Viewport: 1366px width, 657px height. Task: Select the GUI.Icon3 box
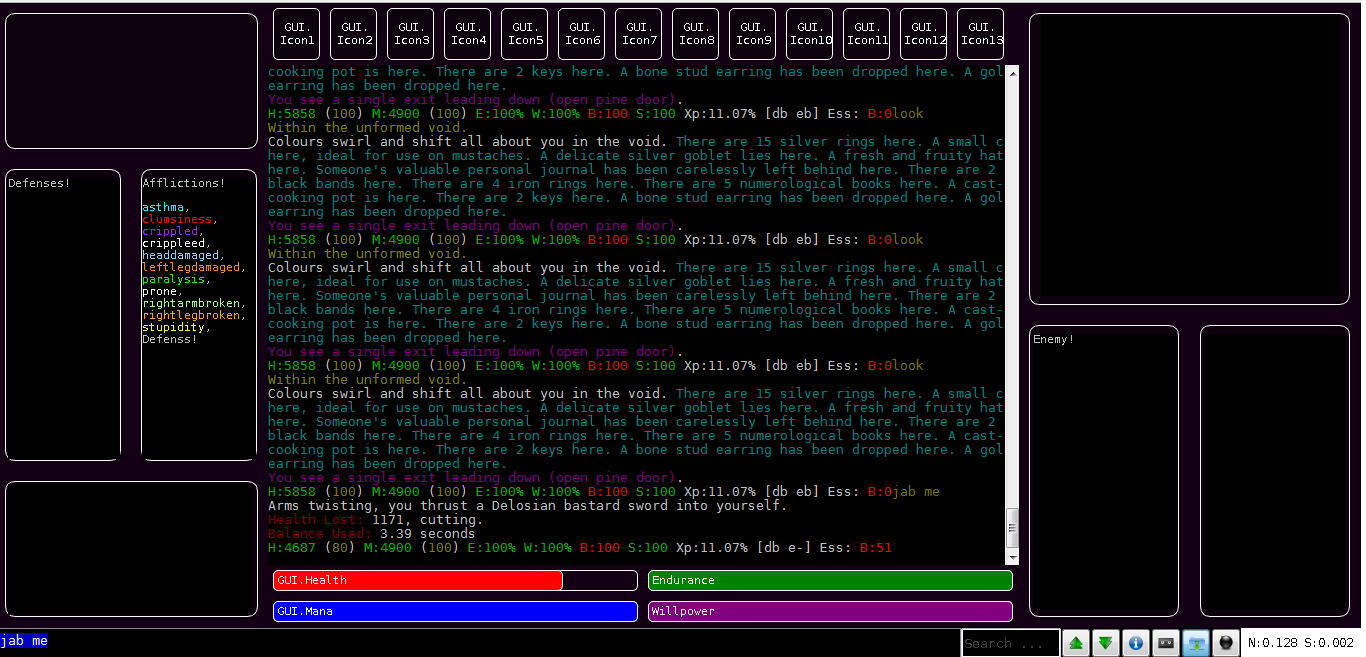point(411,34)
